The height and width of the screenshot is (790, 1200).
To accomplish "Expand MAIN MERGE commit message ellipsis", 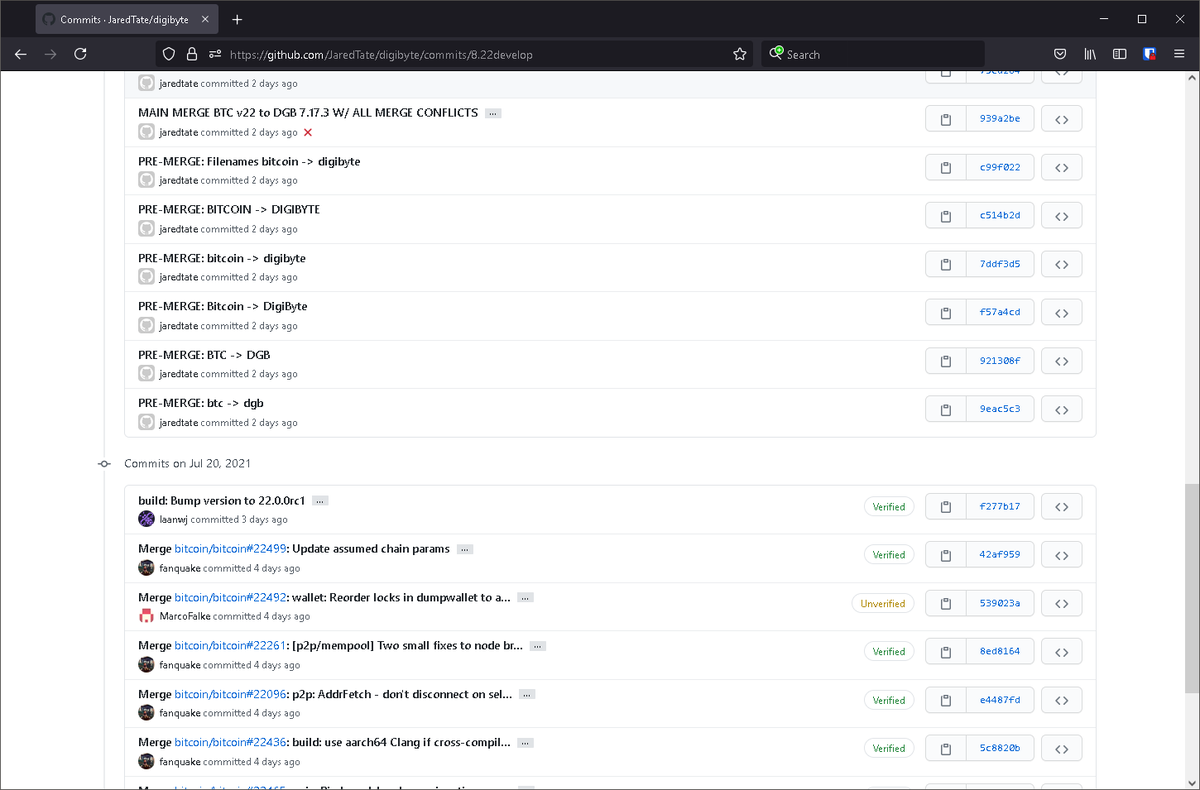I will coord(493,113).
